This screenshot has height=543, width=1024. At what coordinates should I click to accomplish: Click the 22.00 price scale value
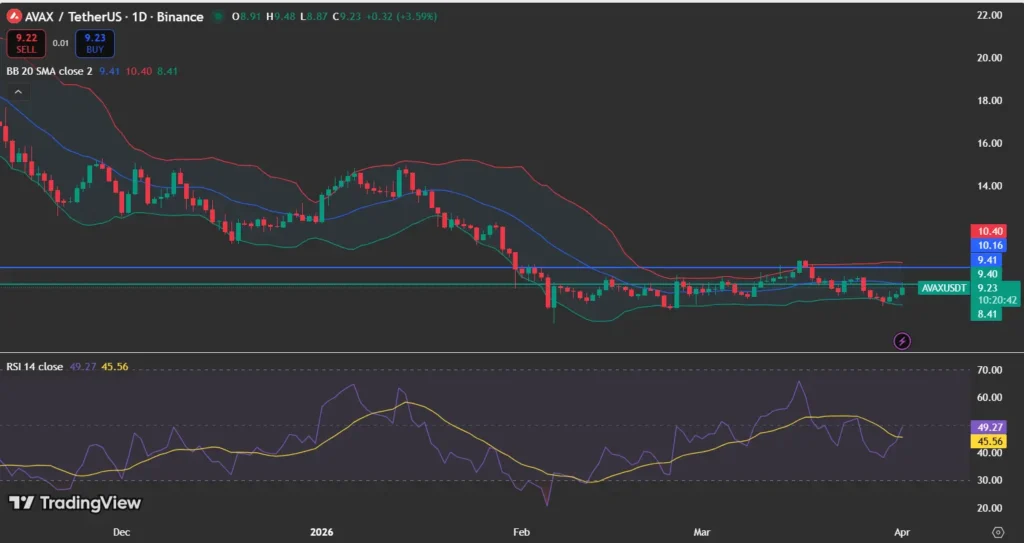click(x=989, y=15)
